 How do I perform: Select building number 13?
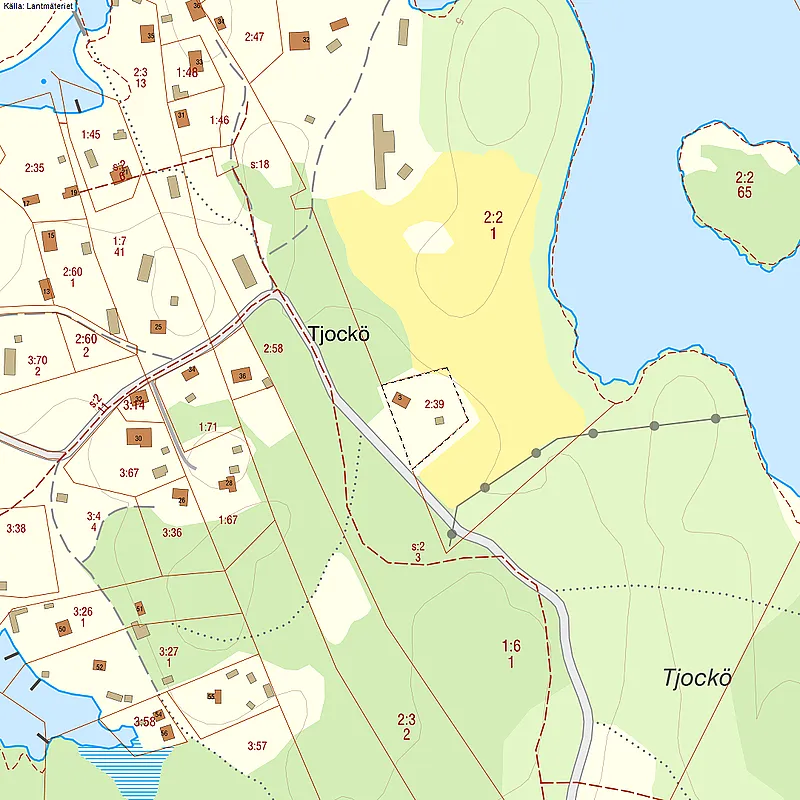click(x=46, y=290)
